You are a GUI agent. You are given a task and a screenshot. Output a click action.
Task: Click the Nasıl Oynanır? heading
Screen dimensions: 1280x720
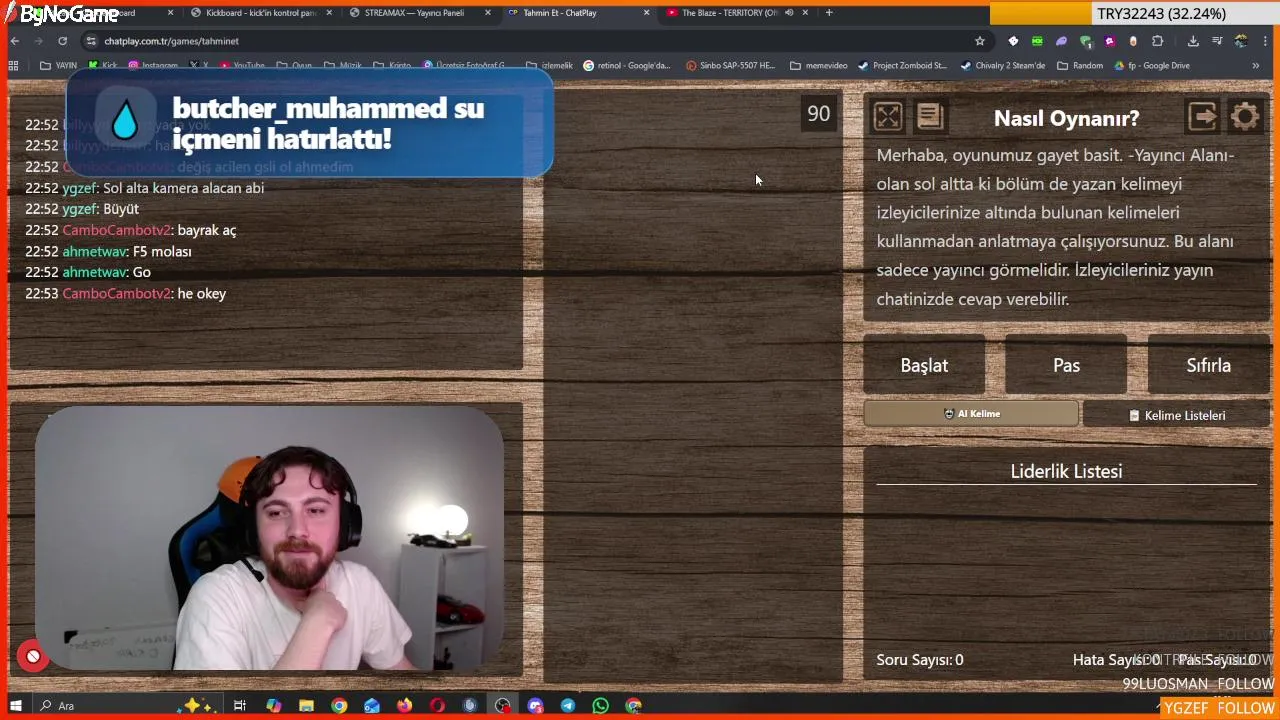click(x=1066, y=118)
